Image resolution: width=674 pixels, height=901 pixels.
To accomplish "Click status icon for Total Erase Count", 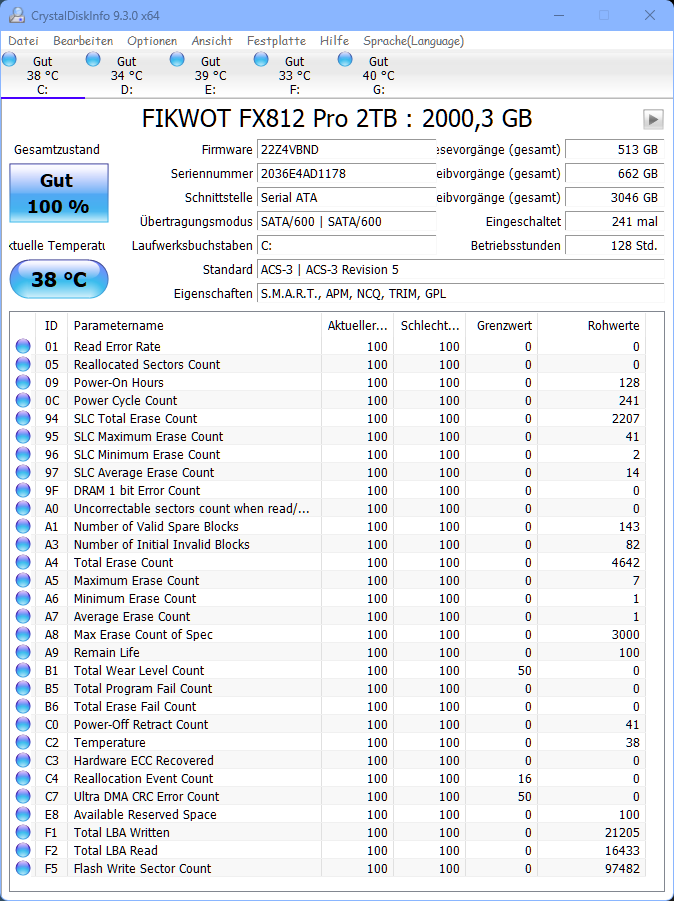I will pyautogui.click(x=23, y=562).
